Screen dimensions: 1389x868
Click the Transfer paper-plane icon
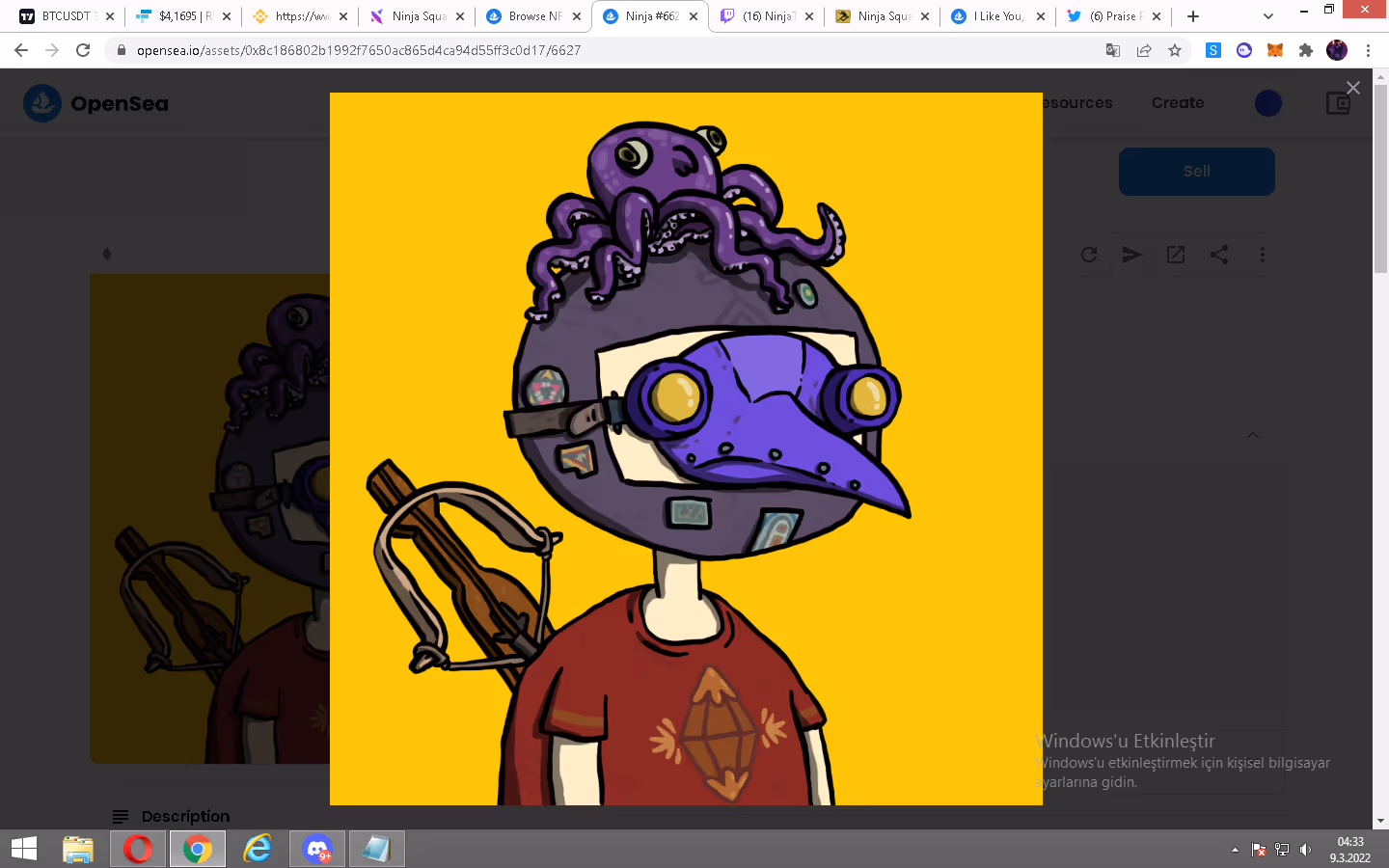(1132, 255)
